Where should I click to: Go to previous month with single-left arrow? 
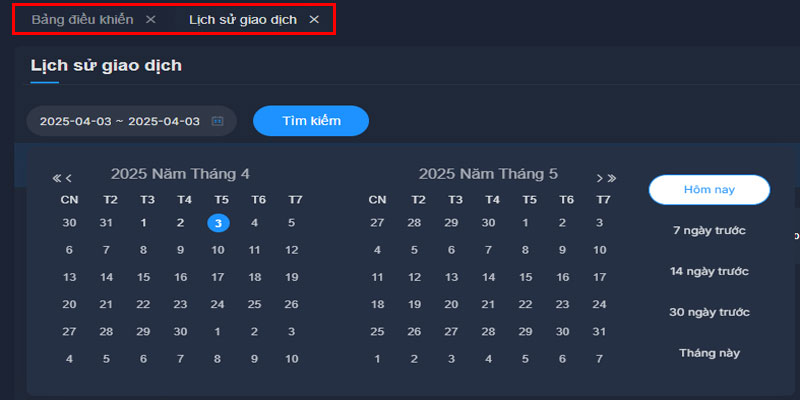click(x=69, y=178)
